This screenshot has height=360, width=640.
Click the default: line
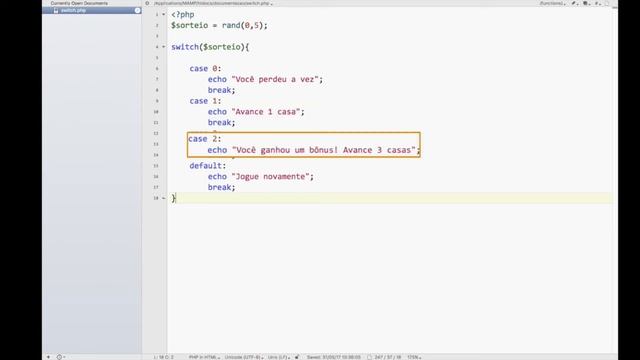207,166
